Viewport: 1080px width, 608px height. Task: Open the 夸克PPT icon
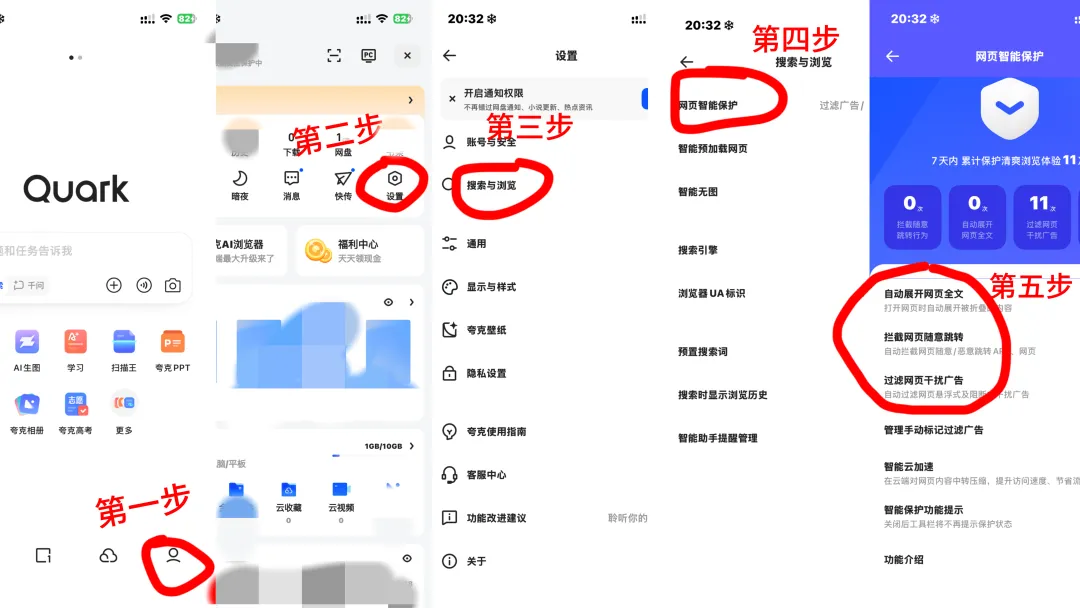(172, 342)
